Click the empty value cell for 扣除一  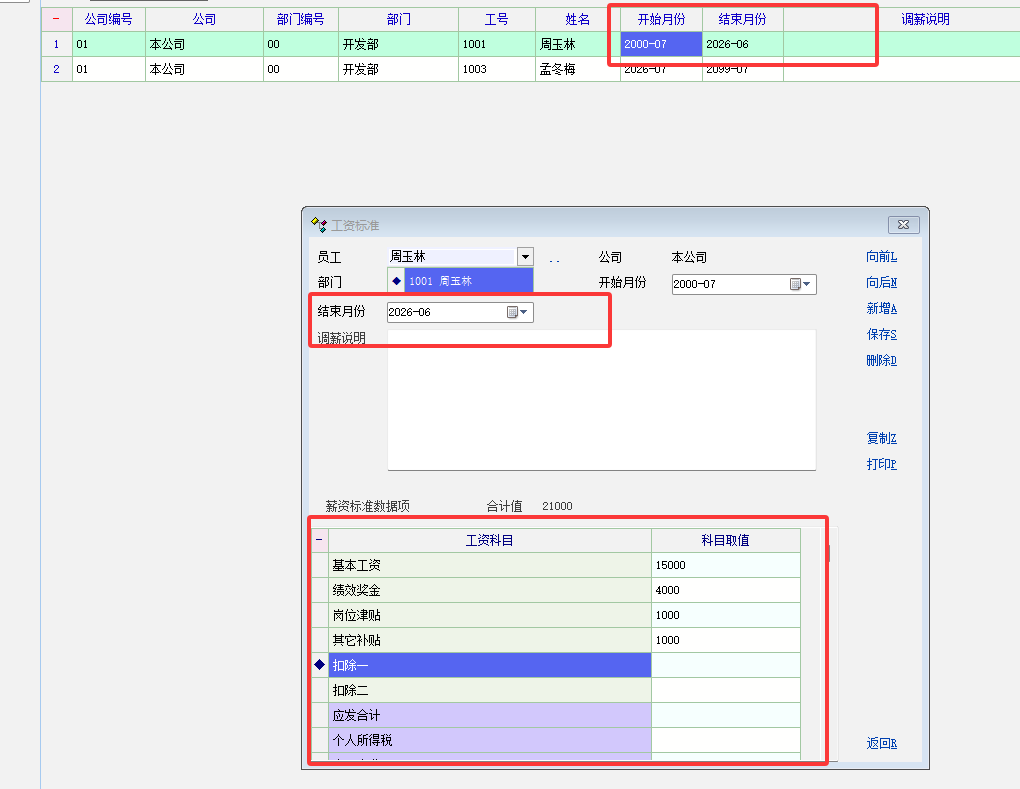[x=725, y=665]
